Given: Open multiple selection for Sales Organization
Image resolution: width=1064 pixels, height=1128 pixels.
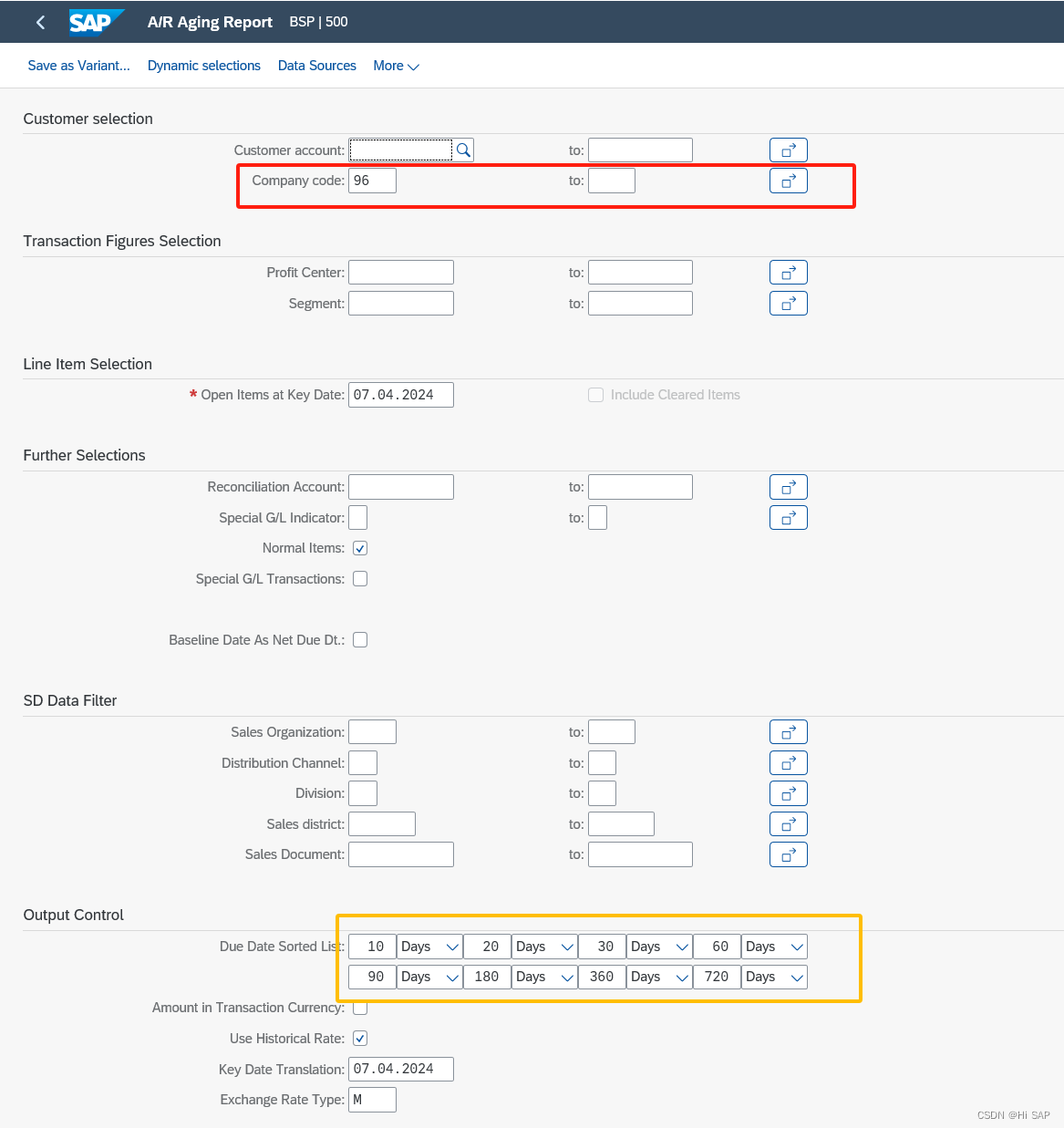Looking at the screenshot, I should [x=788, y=731].
